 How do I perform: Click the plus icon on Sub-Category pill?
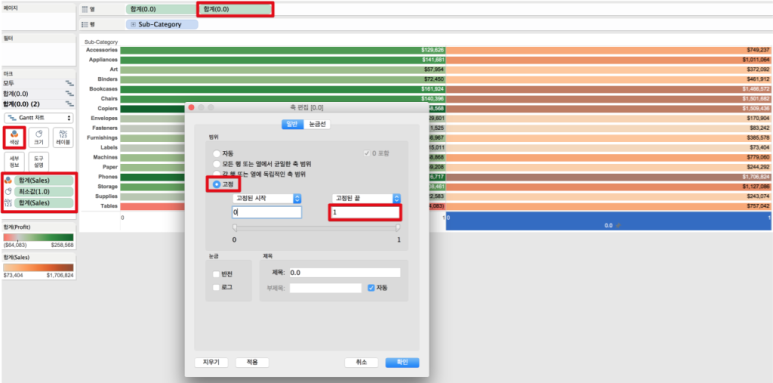(x=134, y=24)
